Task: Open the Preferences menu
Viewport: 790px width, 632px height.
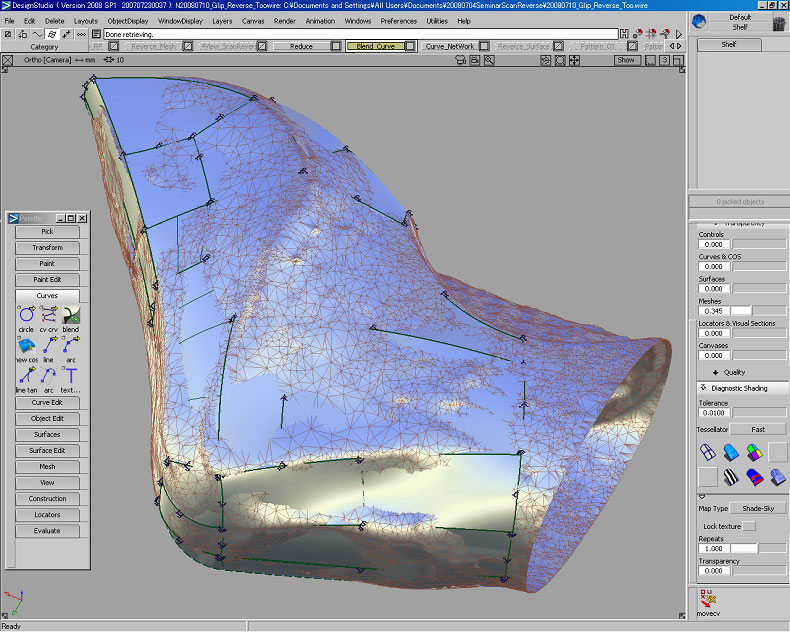Action: pos(398,20)
